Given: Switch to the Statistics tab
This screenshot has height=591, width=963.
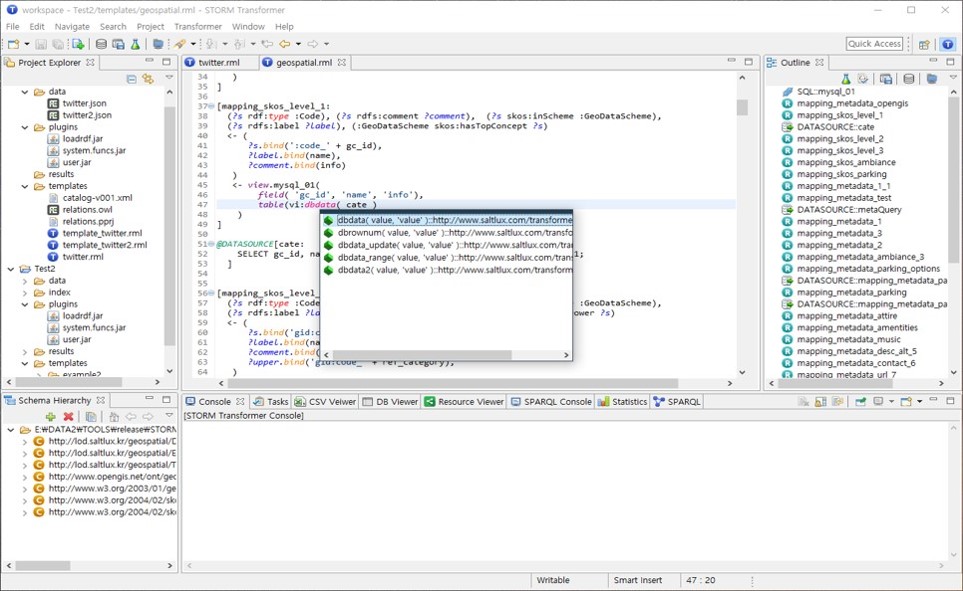Looking at the screenshot, I should point(623,402).
